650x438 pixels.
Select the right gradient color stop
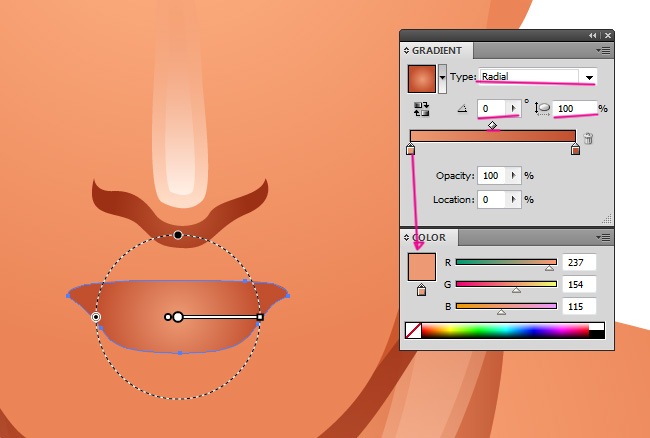pos(575,149)
